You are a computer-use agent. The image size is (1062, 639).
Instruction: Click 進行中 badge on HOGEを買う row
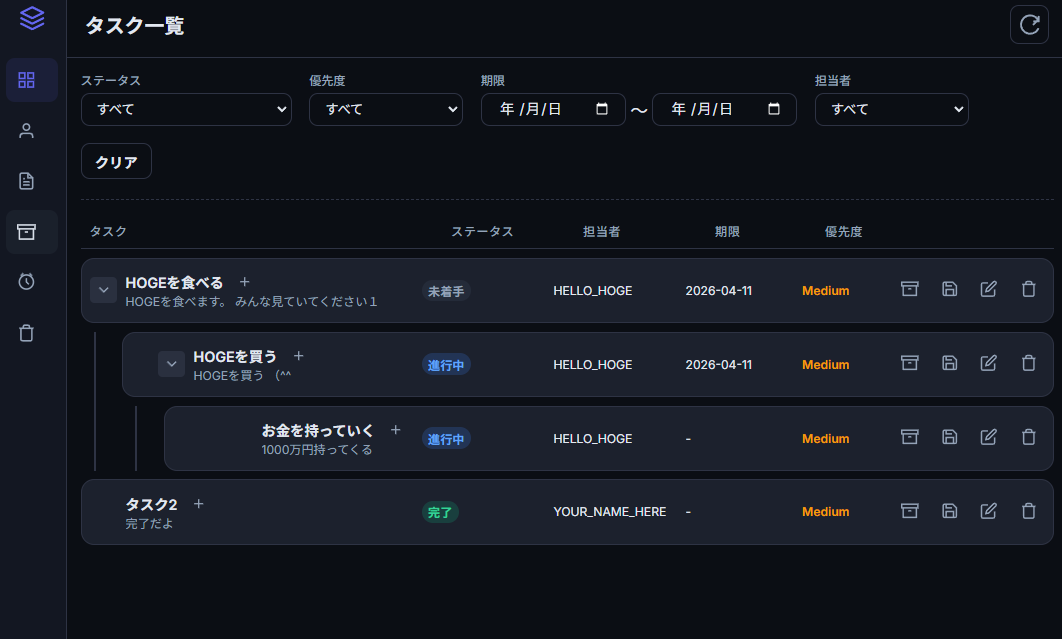pos(446,365)
